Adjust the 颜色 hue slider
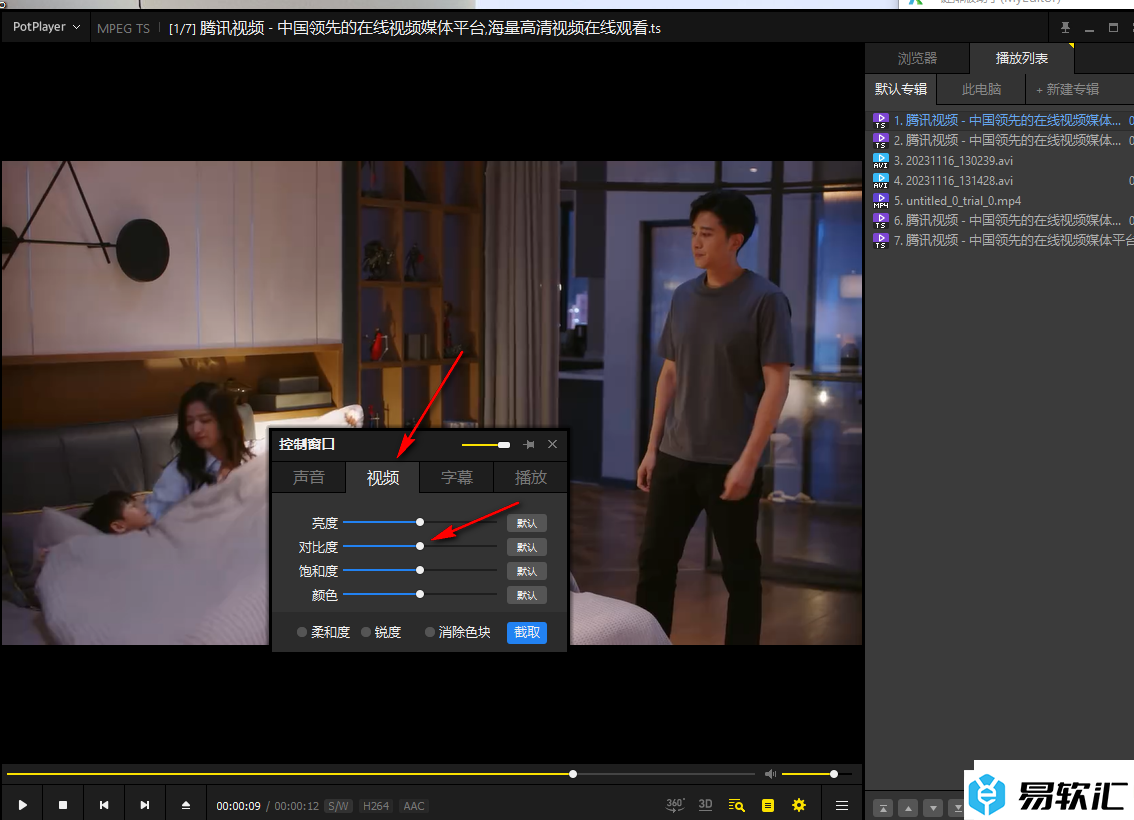 [x=419, y=594]
